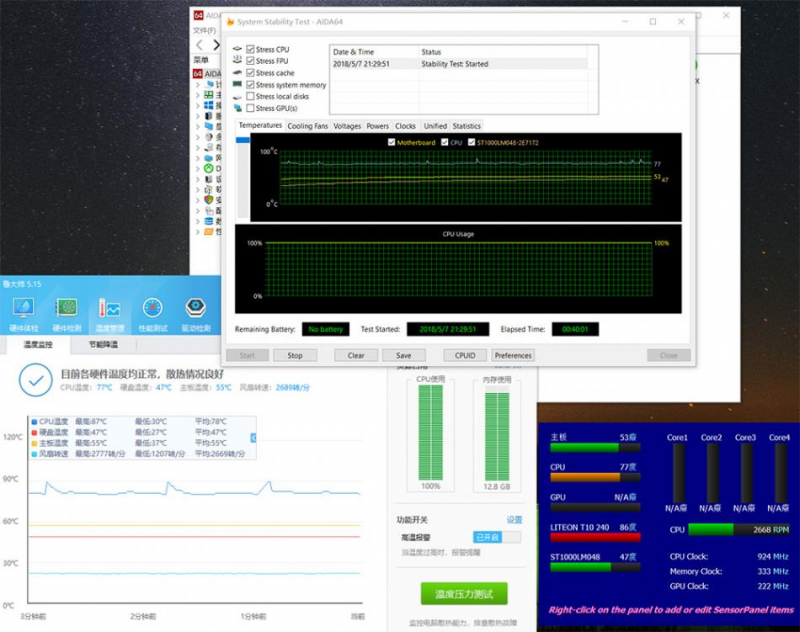Click the green 温度压力测试 button
The height and width of the screenshot is (632, 800).
coord(464,594)
